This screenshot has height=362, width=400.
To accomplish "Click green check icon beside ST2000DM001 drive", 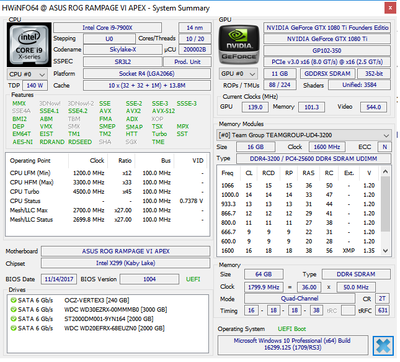I will 13,319.
